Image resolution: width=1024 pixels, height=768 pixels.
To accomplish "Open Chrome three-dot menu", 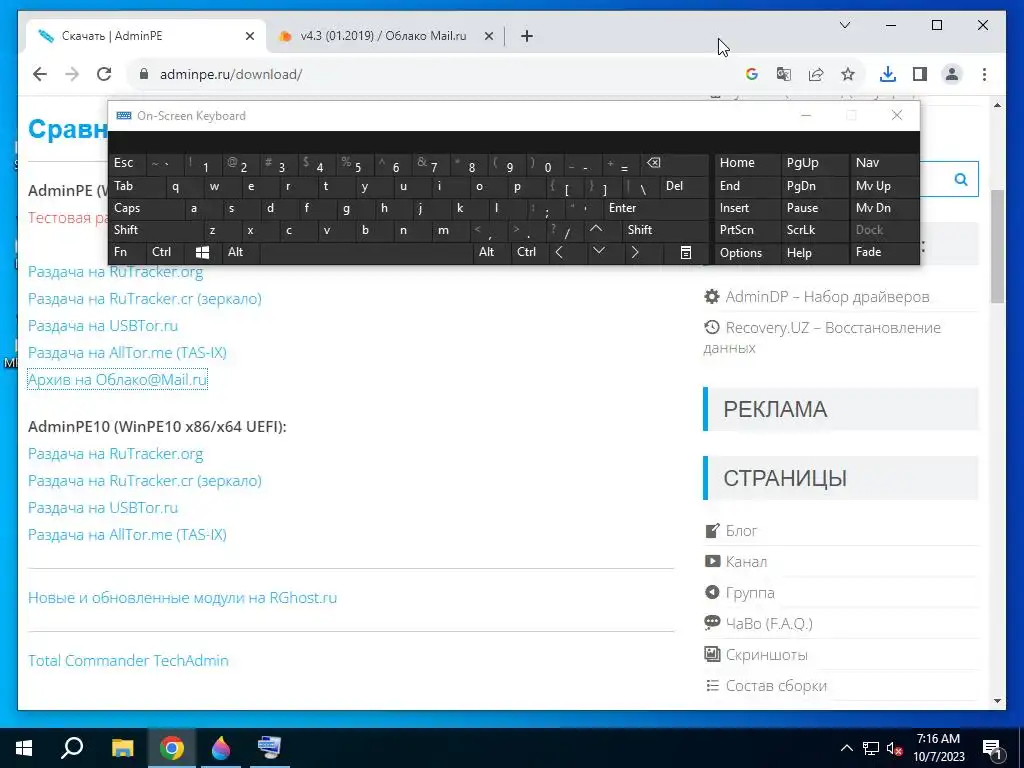I will coord(984,74).
